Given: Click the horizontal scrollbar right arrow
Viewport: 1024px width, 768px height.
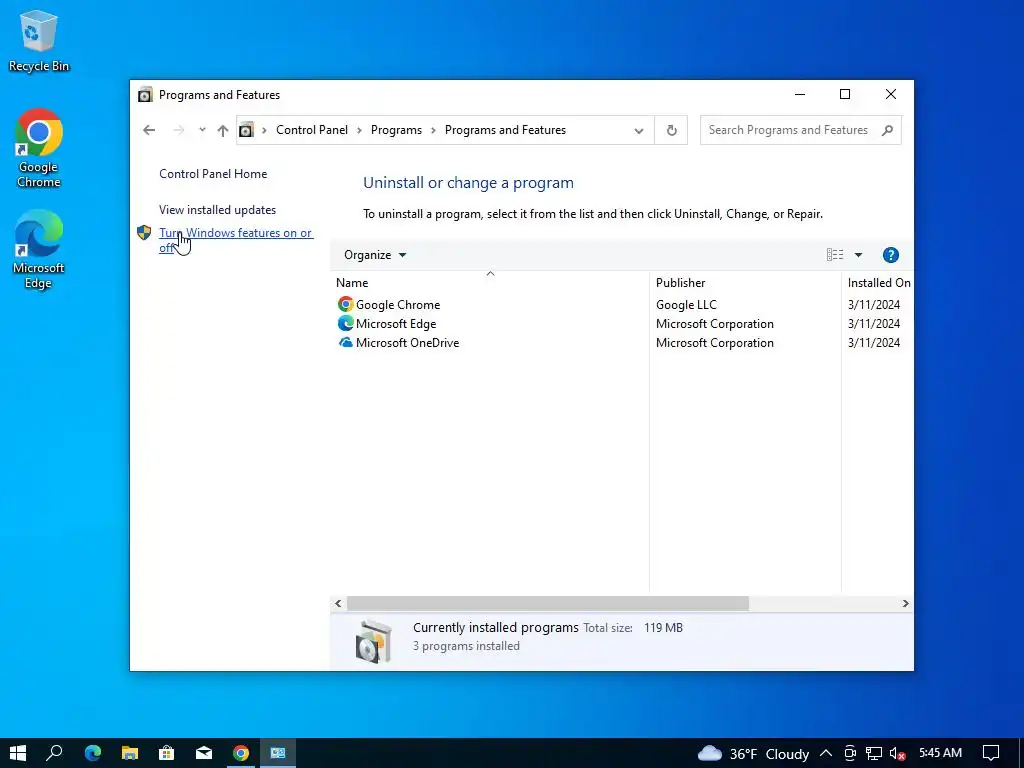Looking at the screenshot, I should [x=906, y=603].
